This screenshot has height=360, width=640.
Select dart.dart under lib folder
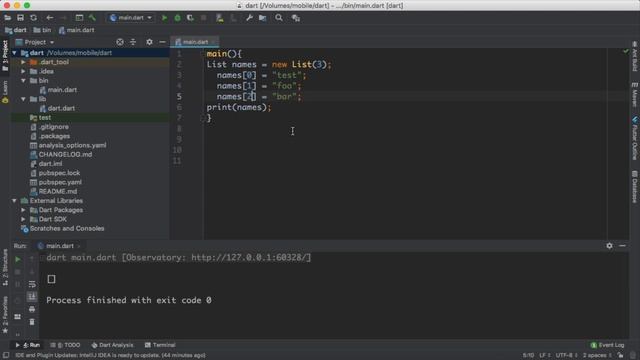tap(58, 109)
